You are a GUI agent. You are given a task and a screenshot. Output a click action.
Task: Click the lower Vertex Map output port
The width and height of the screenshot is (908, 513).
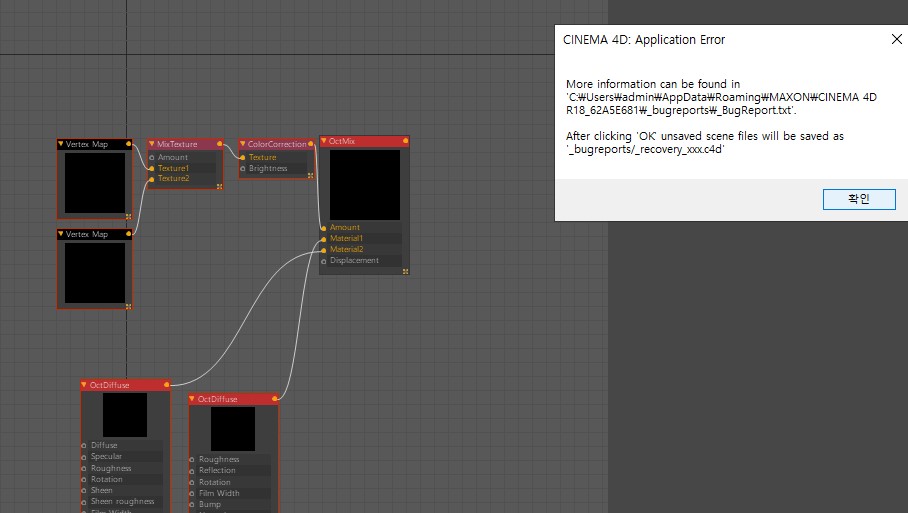[x=129, y=234]
